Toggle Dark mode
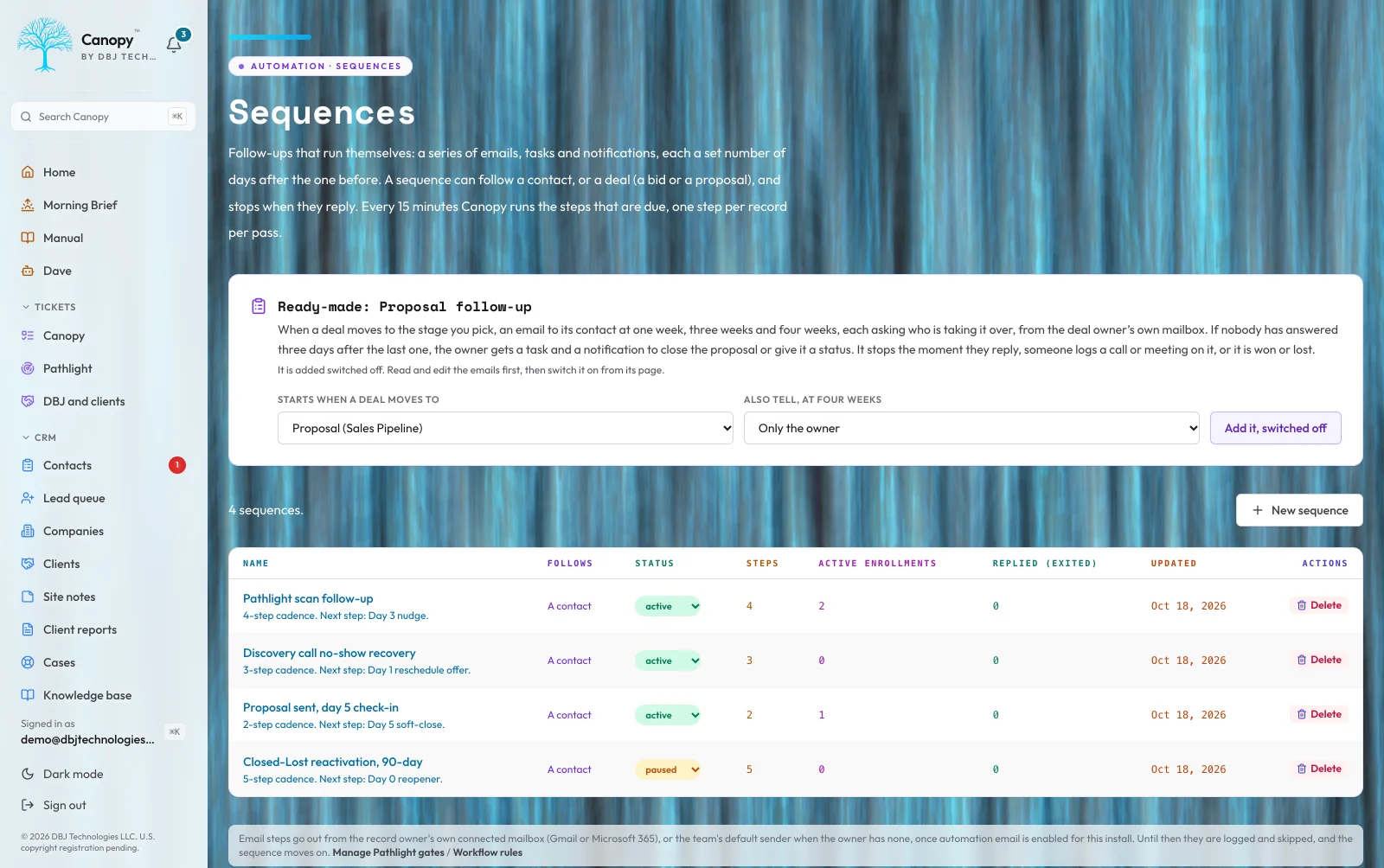 coord(62,774)
